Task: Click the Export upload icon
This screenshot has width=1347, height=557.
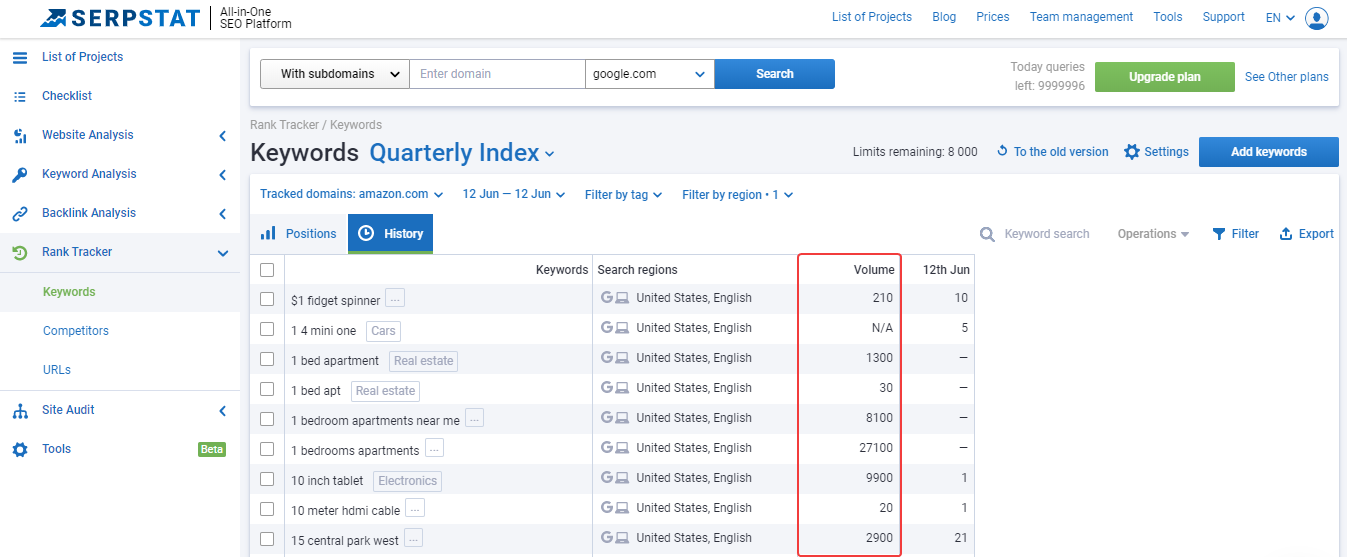Action: point(1286,234)
